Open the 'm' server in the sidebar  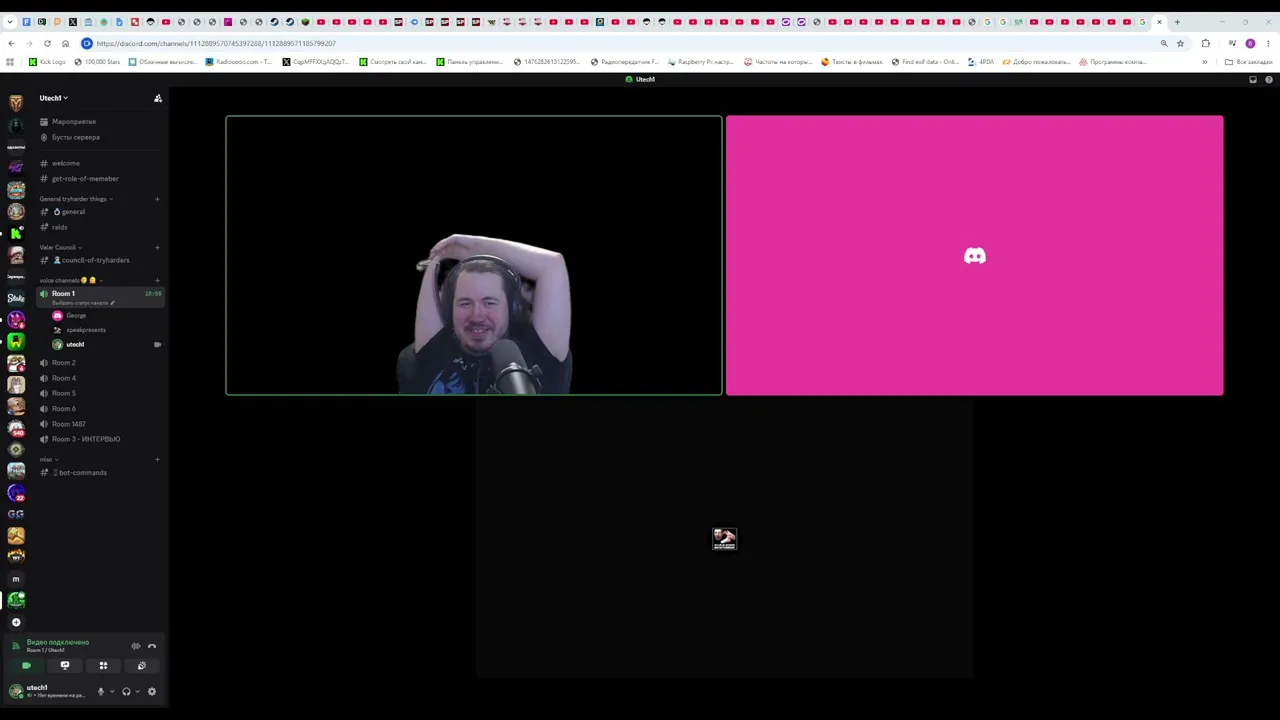pyautogui.click(x=16, y=579)
